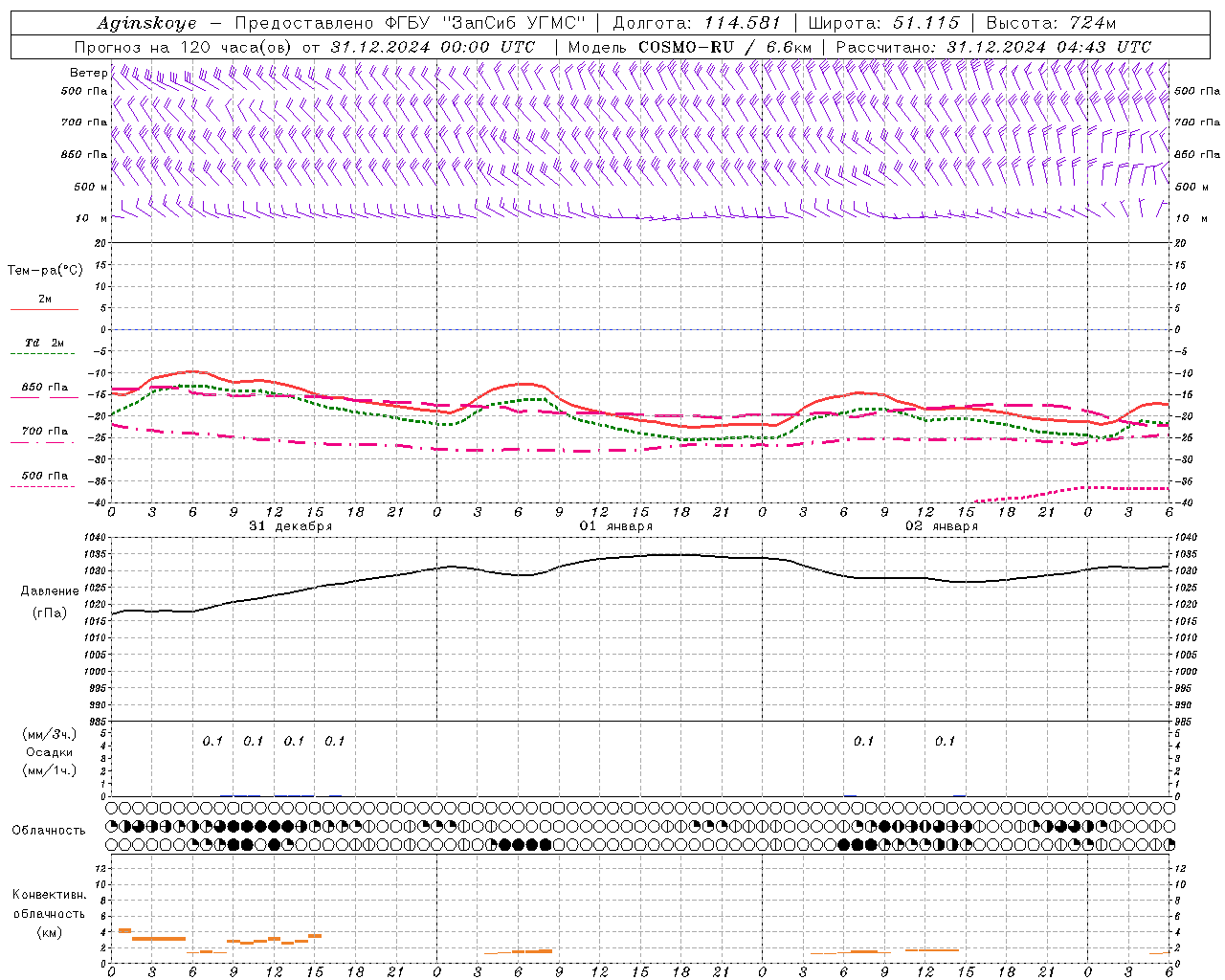The image size is (1225, 980).
Task: Click the 'Конвективн.' convective cloud label
Action: 50,895
